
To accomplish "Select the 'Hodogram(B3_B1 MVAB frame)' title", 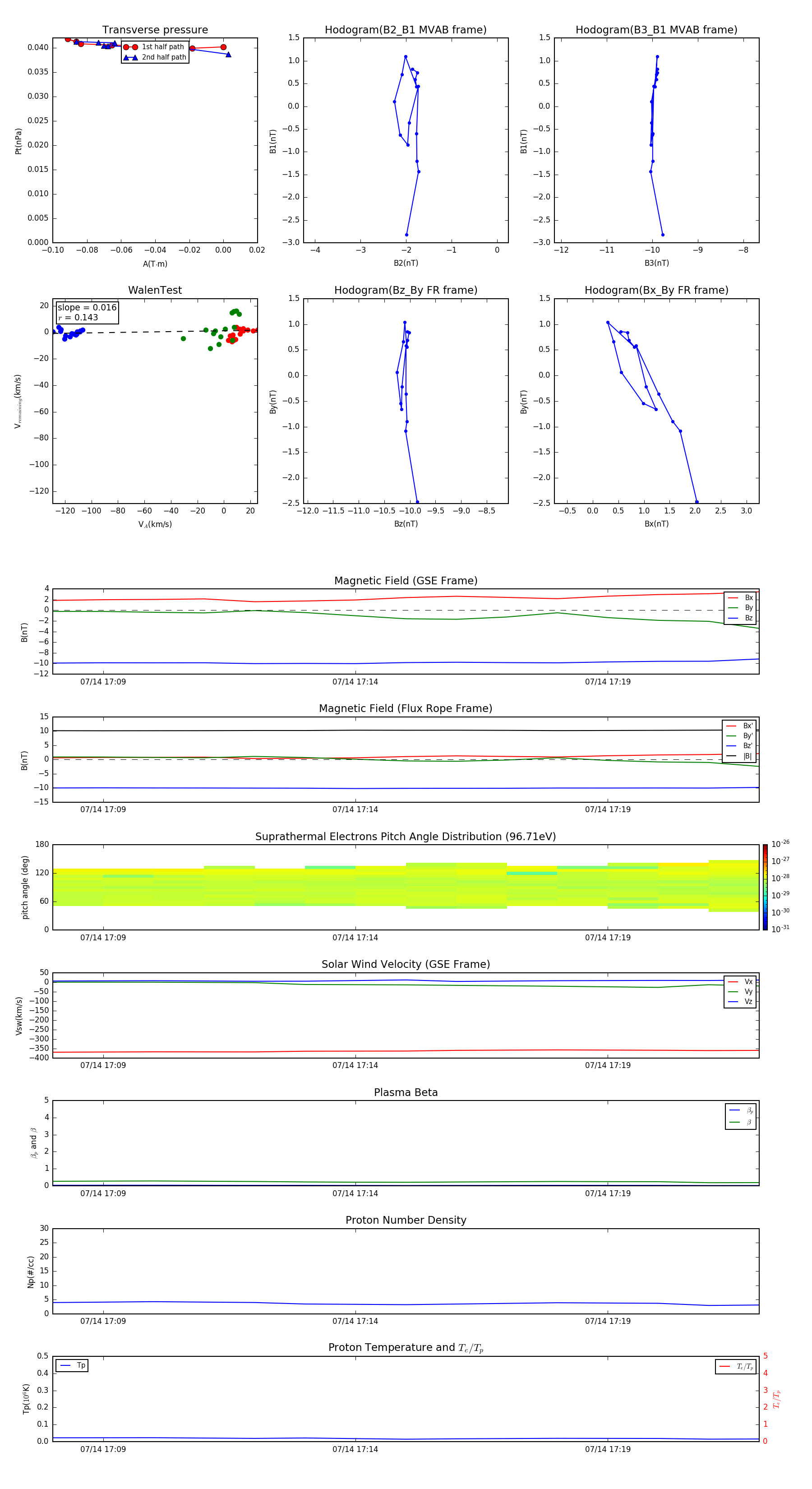I will (x=656, y=30).
